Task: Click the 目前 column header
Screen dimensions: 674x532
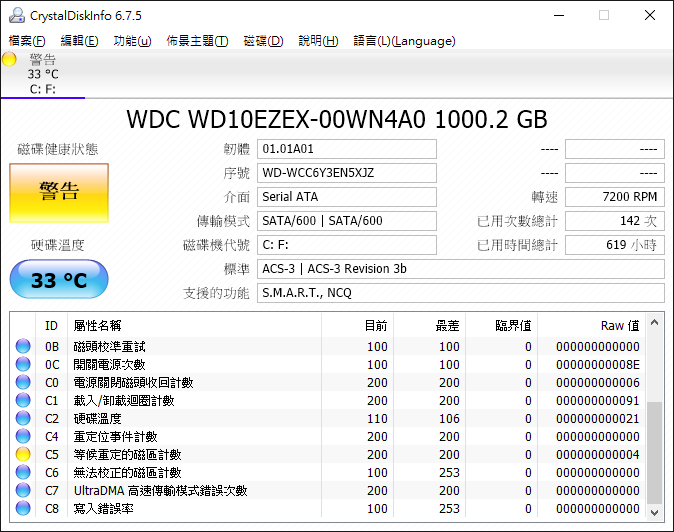Action: coord(357,326)
